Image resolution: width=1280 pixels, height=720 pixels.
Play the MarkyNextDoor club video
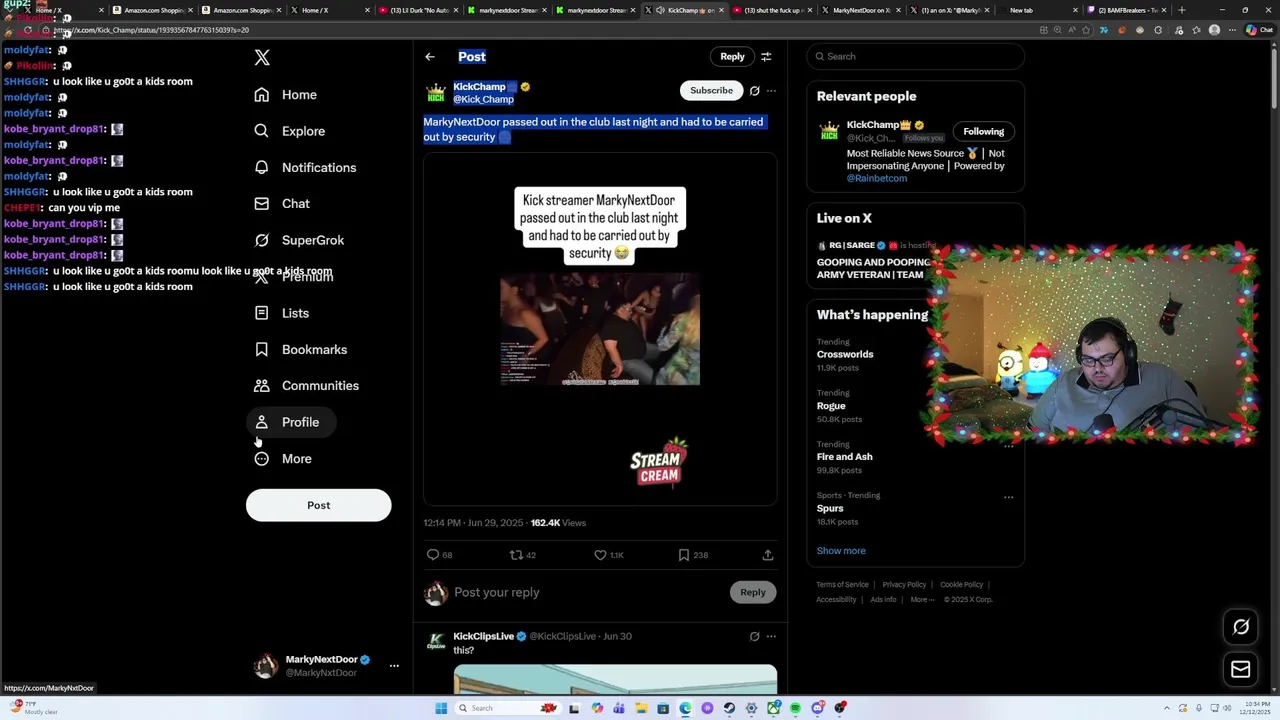[x=600, y=328]
